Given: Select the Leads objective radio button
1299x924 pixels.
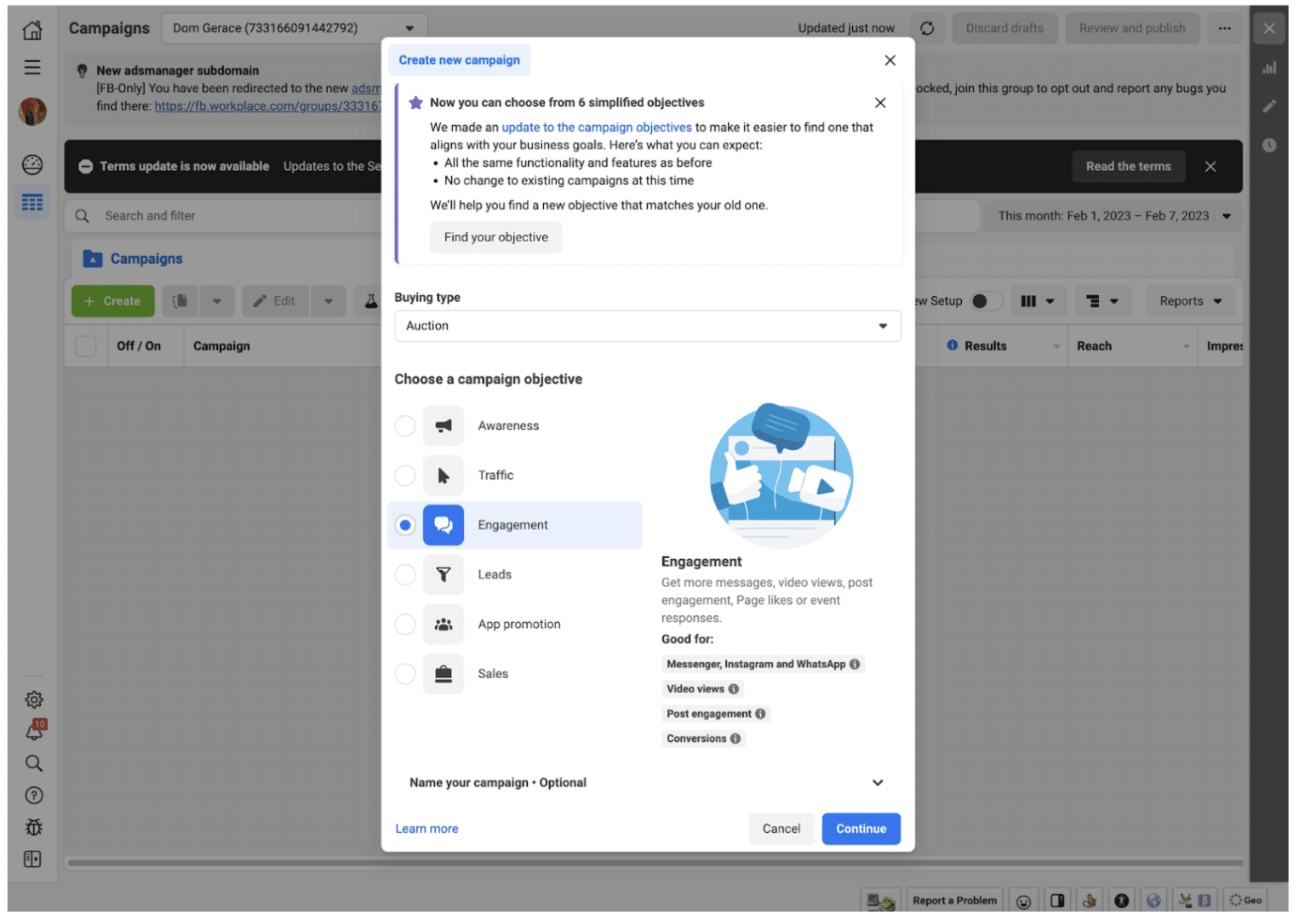Looking at the screenshot, I should point(405,575).
